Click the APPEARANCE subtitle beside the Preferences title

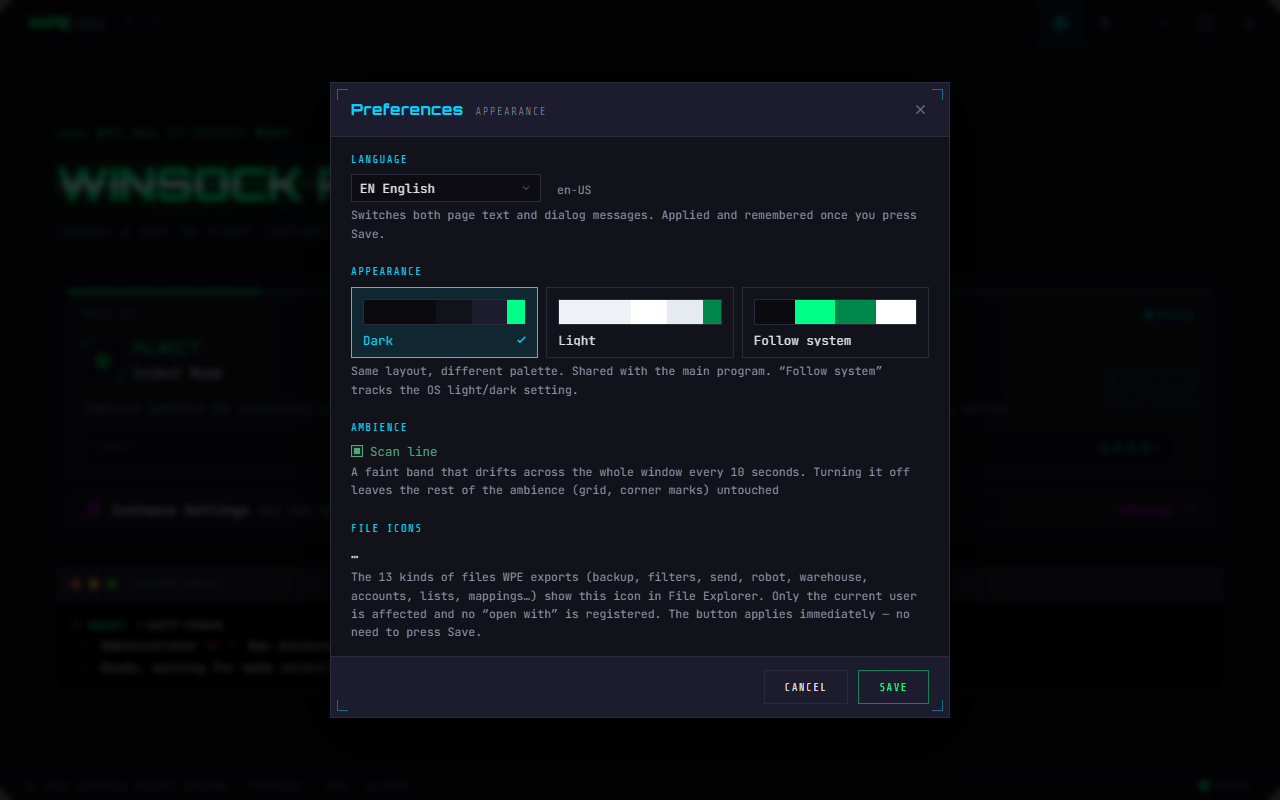point(511,112)
